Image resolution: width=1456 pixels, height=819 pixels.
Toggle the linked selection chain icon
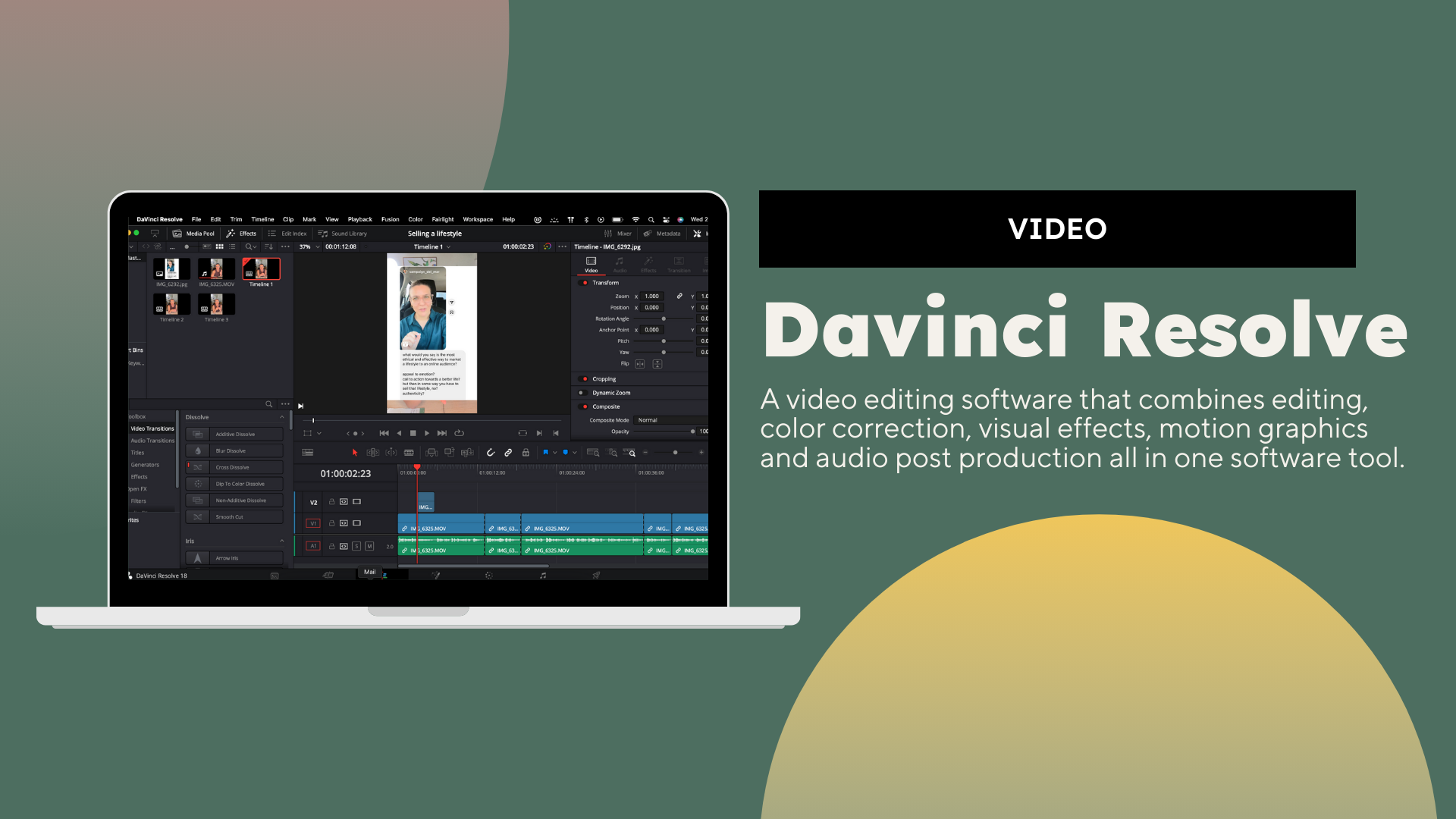point(508,453)
